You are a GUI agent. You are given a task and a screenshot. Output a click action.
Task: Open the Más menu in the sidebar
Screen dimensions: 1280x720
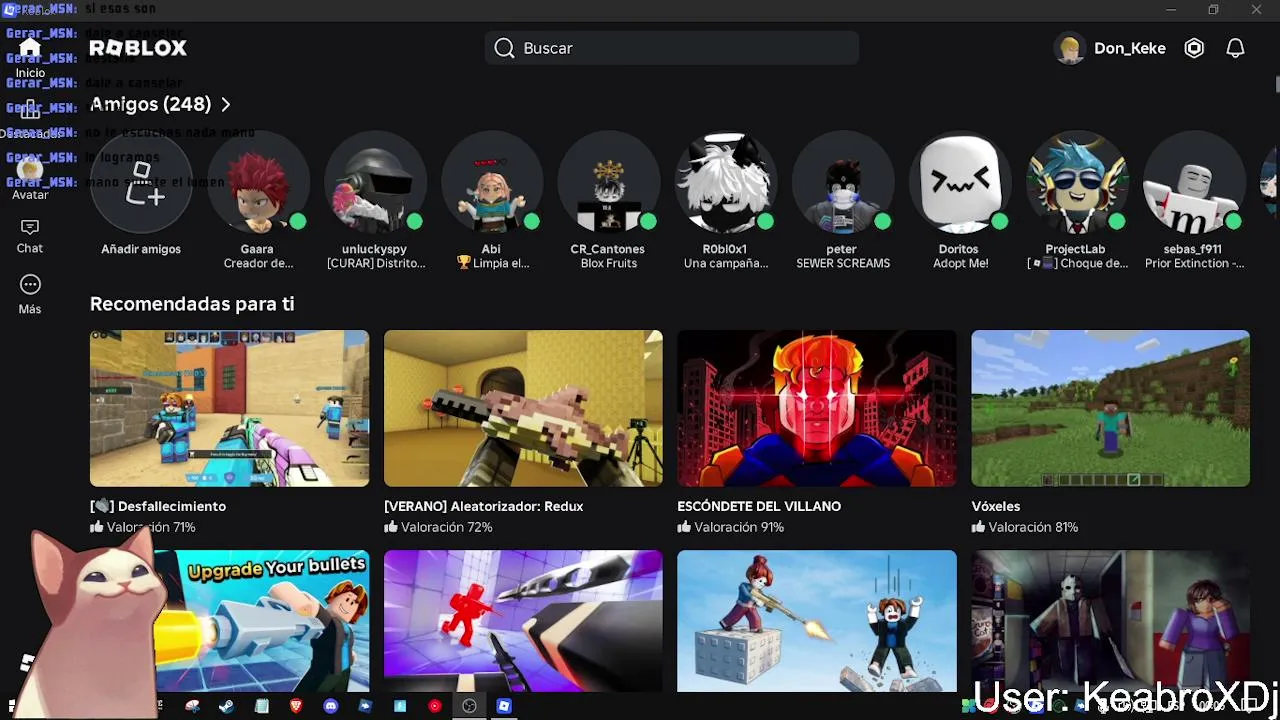(x=30, y=295)
